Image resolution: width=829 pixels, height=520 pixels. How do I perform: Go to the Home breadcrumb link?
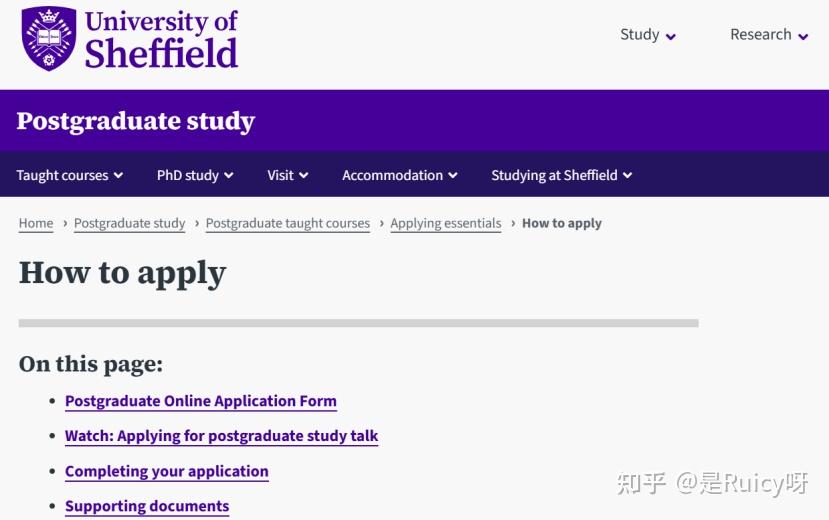point(36,224)
